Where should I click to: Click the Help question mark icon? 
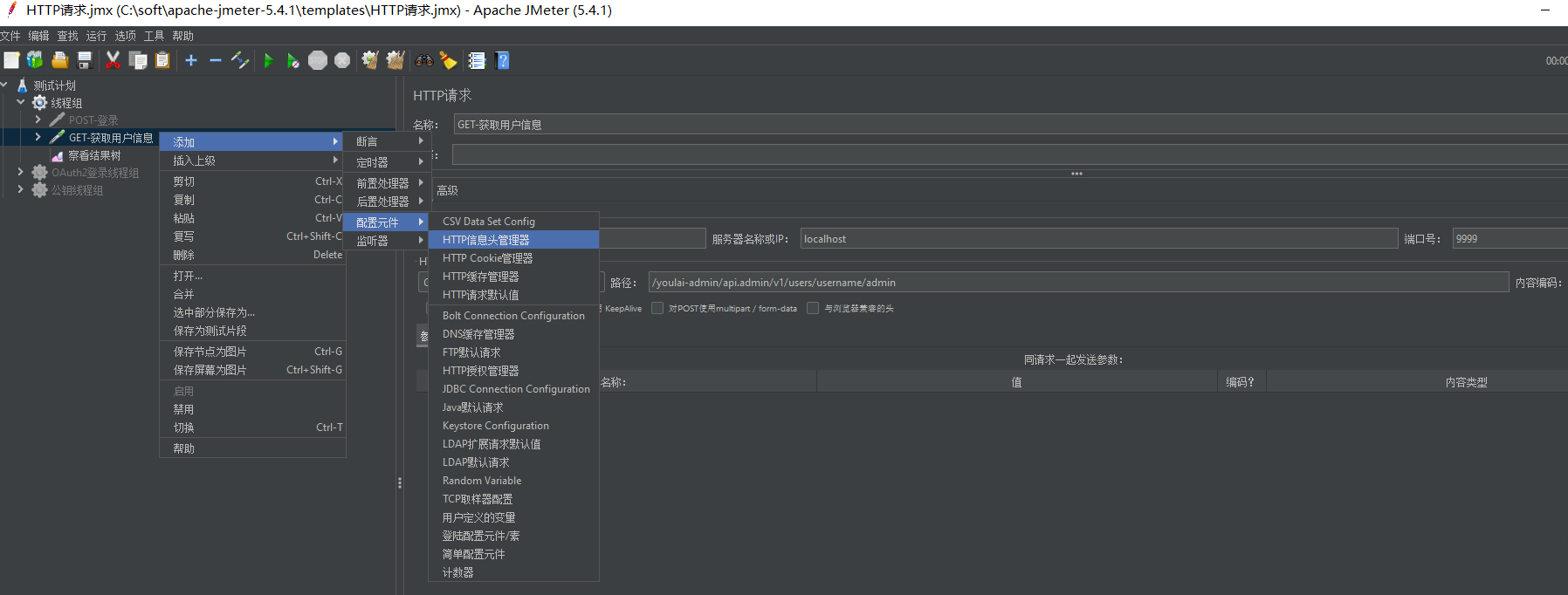[x=502, y=60]
